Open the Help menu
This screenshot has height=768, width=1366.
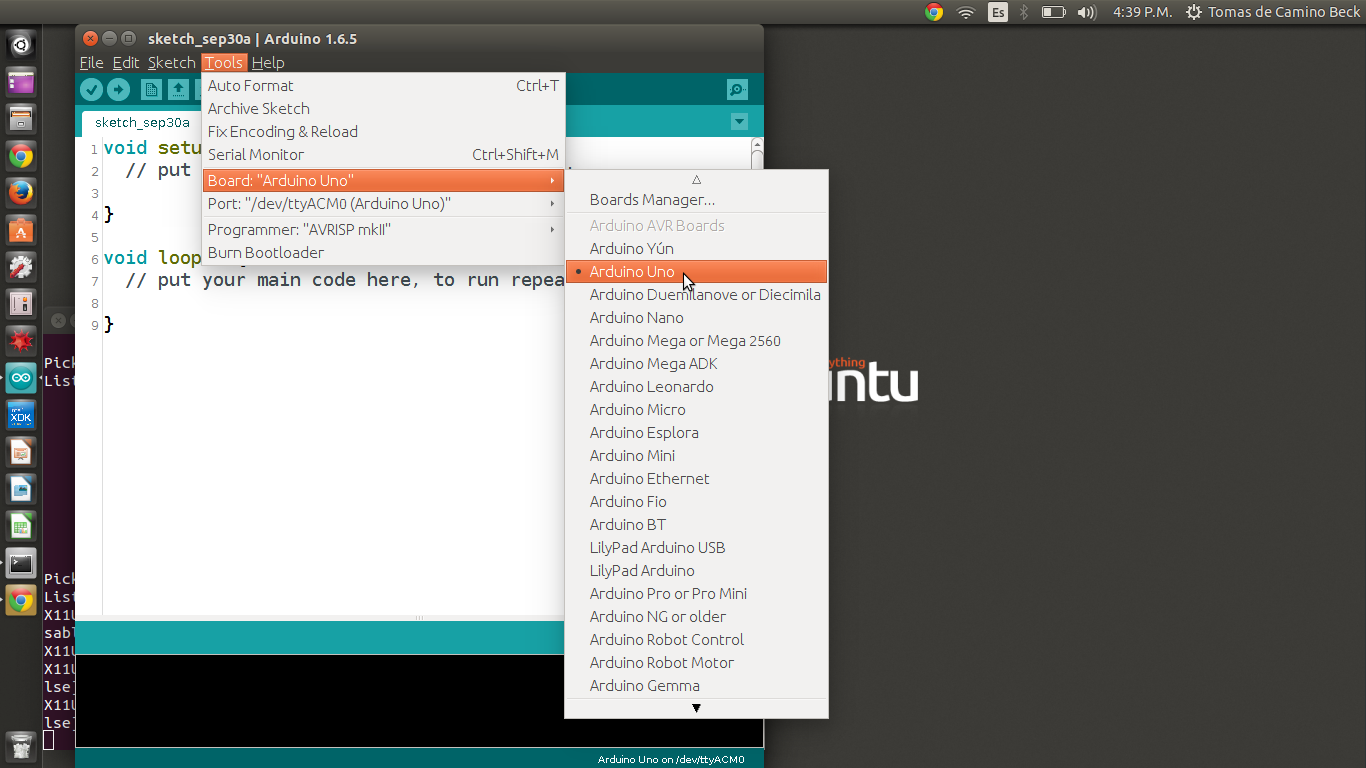click(268, 62)
